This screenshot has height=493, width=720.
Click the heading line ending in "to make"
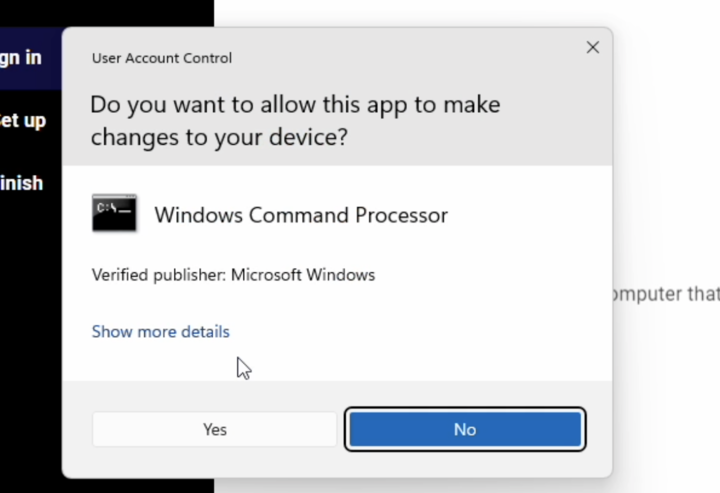point(295,104)
